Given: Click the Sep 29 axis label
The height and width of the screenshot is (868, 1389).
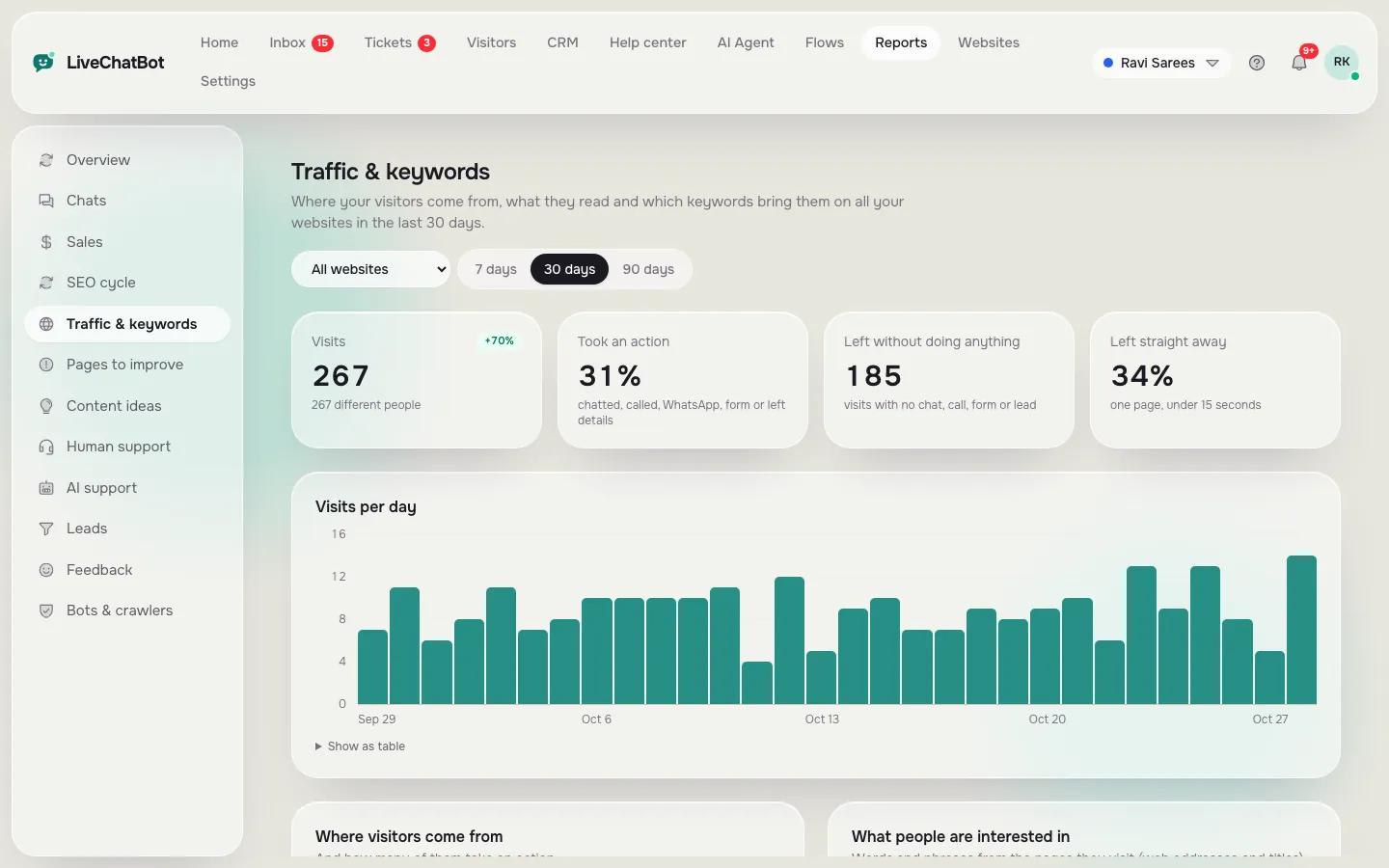Looking at the screenshot, I should point(376,719).
